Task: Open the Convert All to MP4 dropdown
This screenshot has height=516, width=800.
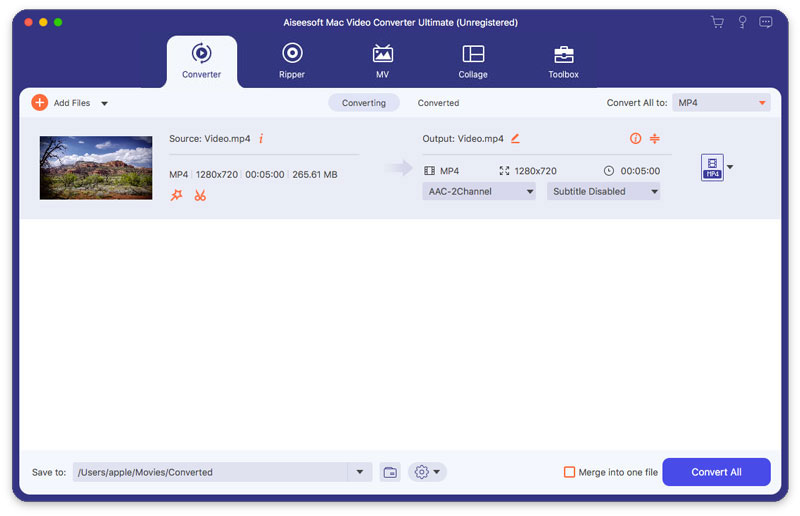Action: 721,103
